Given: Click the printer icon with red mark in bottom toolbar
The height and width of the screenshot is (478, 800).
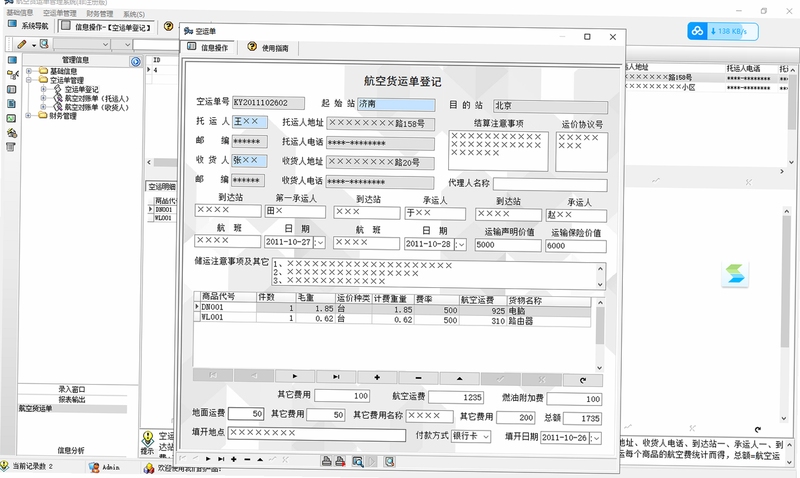Looking at the screenshot, I should point(340,461).
